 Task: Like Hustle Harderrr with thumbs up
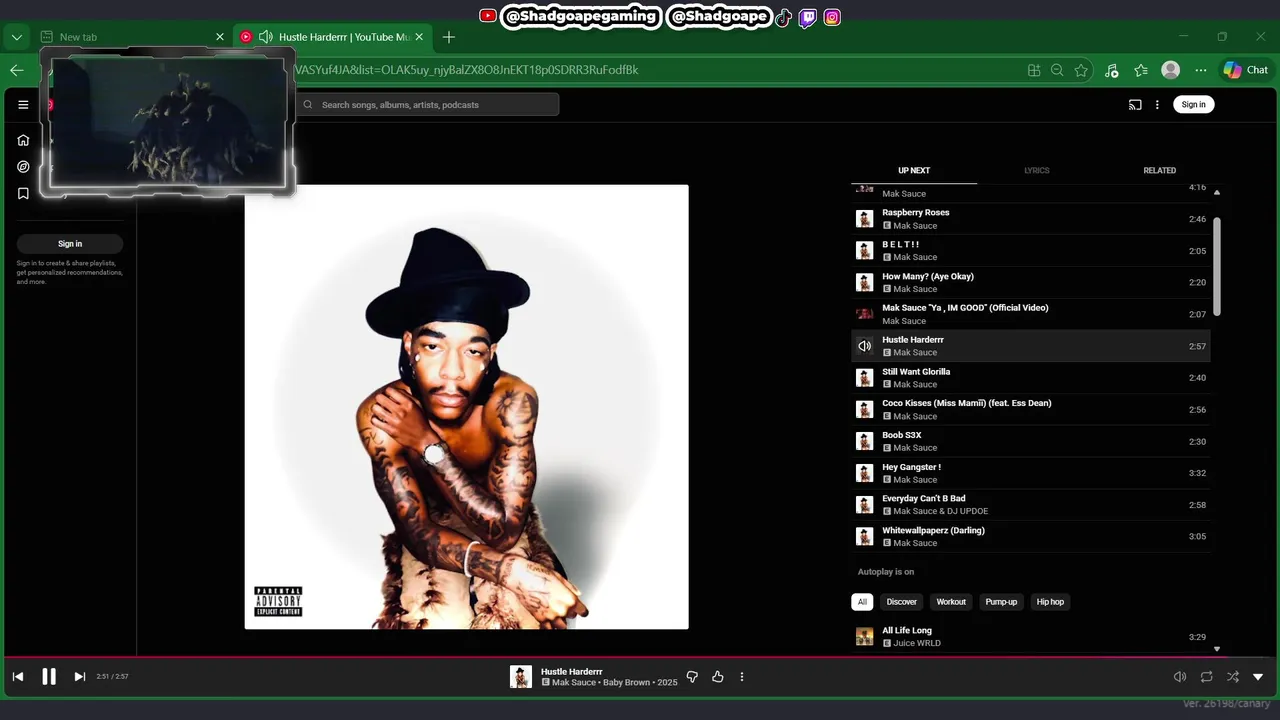click(717, 677)
